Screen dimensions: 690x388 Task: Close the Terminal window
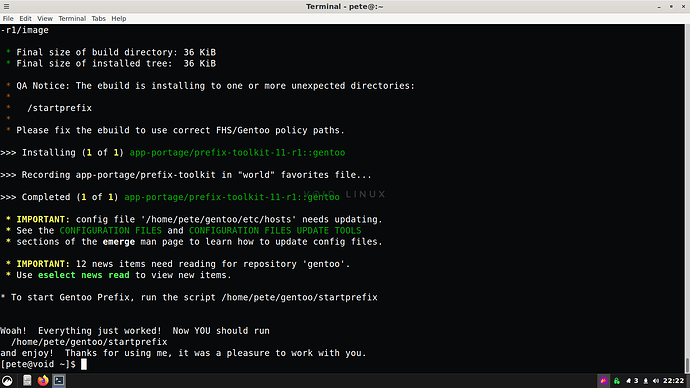point(683,7)
